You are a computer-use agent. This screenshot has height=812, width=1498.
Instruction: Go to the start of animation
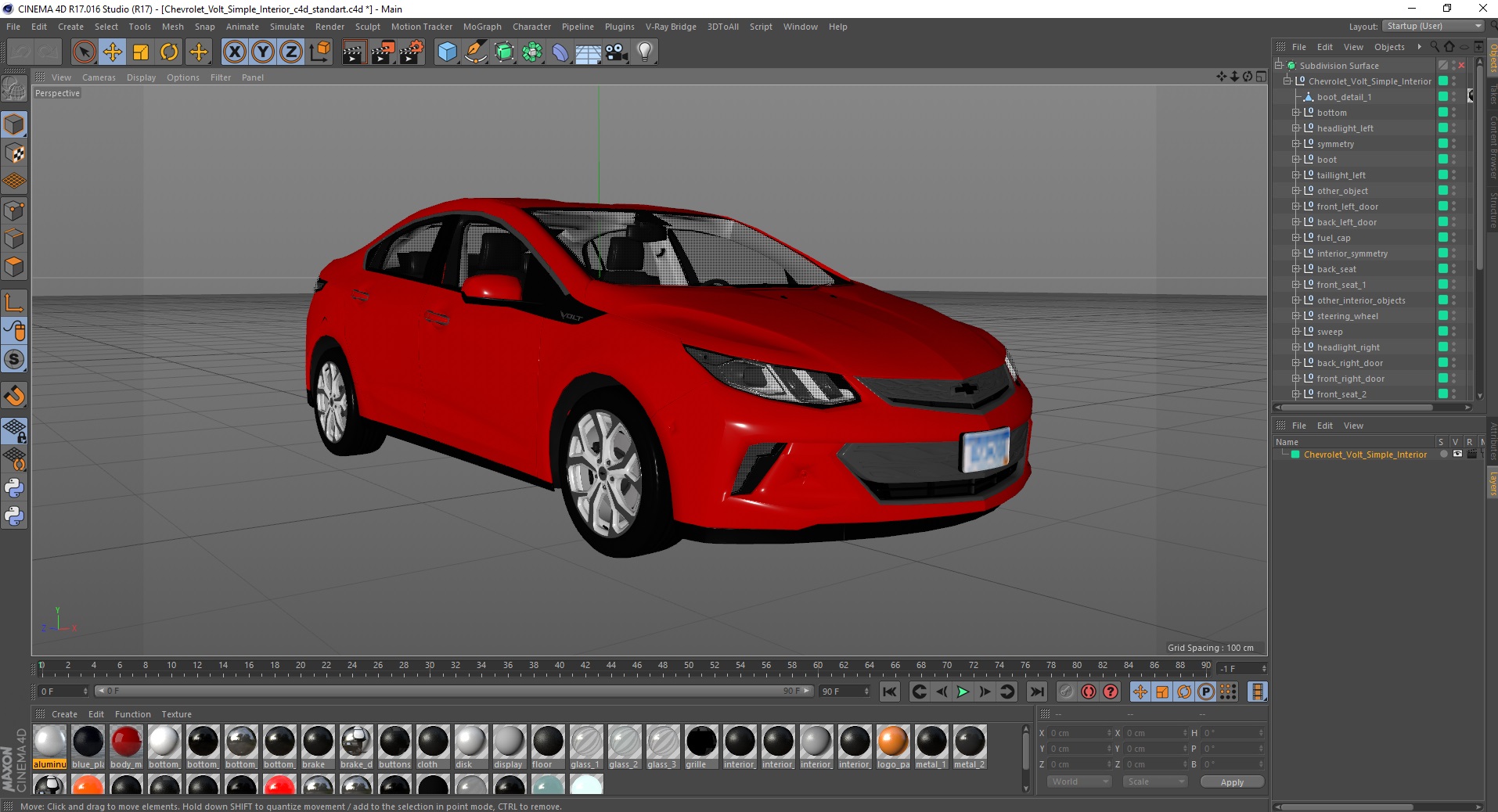click(x=890, y=692)
